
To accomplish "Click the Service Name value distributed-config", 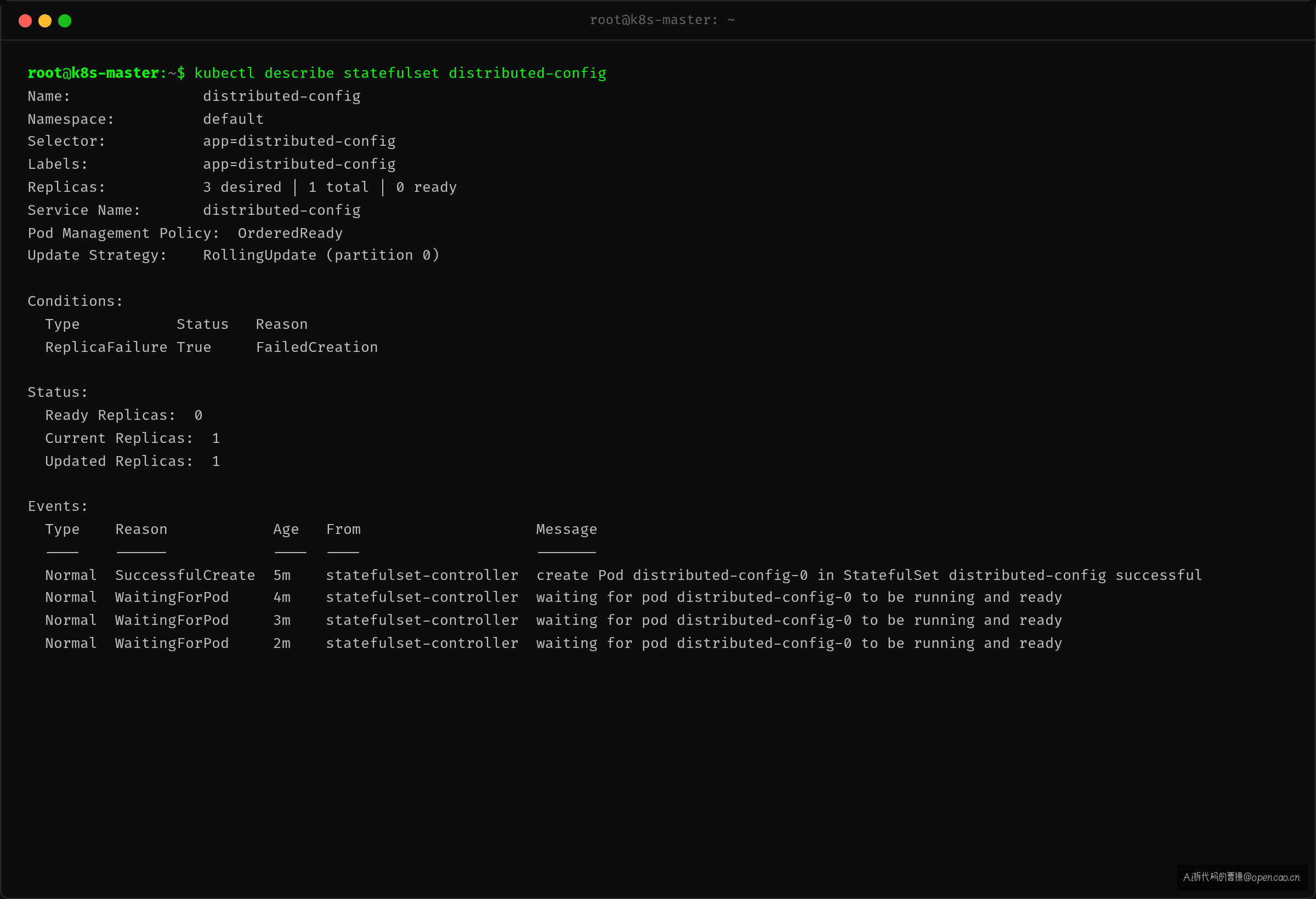I will point(281,210).
